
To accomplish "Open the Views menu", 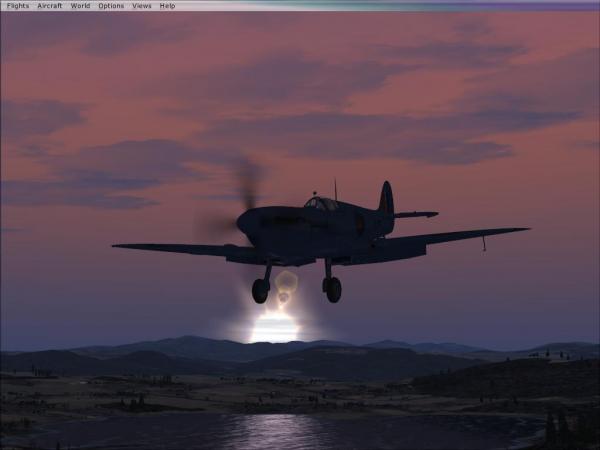I will 142,6.
